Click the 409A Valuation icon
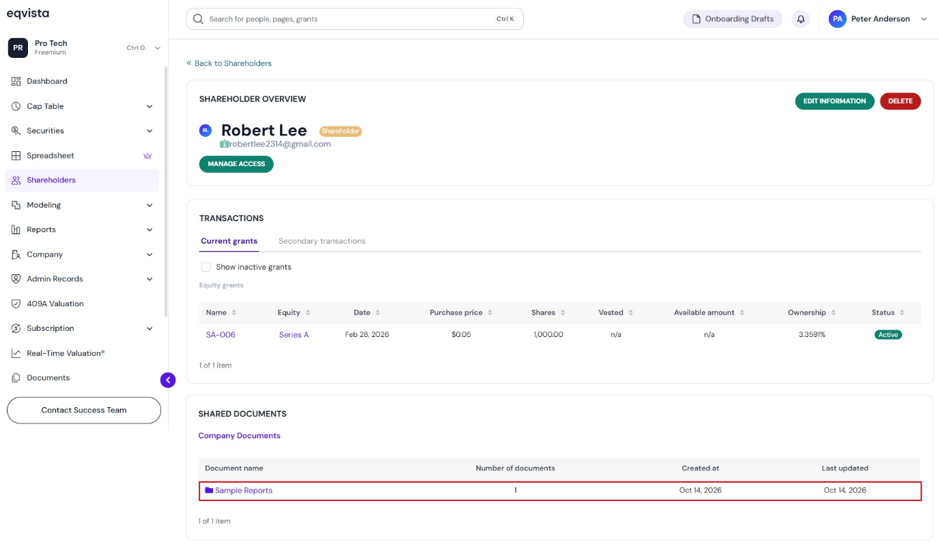Viewport: 939px width, 546px height. [16, 304]
